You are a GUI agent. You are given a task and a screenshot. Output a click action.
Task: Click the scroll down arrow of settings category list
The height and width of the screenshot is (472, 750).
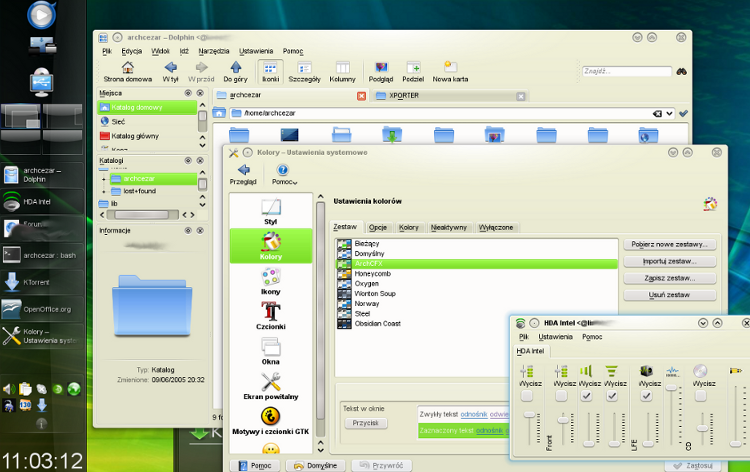[x=320, y=450]
